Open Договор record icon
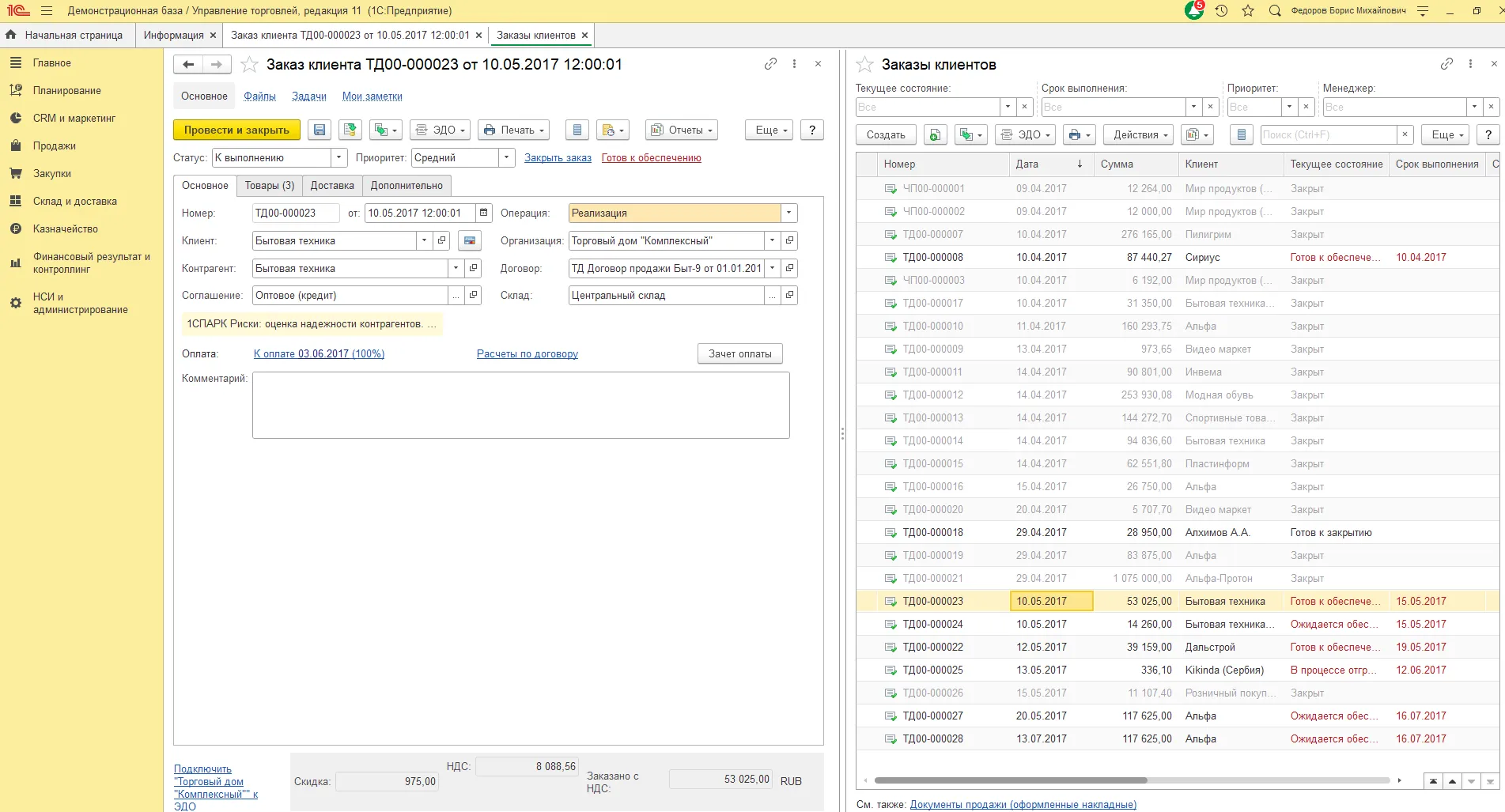The height and width of the screenshot is (812, 1505). coord(789,268)
